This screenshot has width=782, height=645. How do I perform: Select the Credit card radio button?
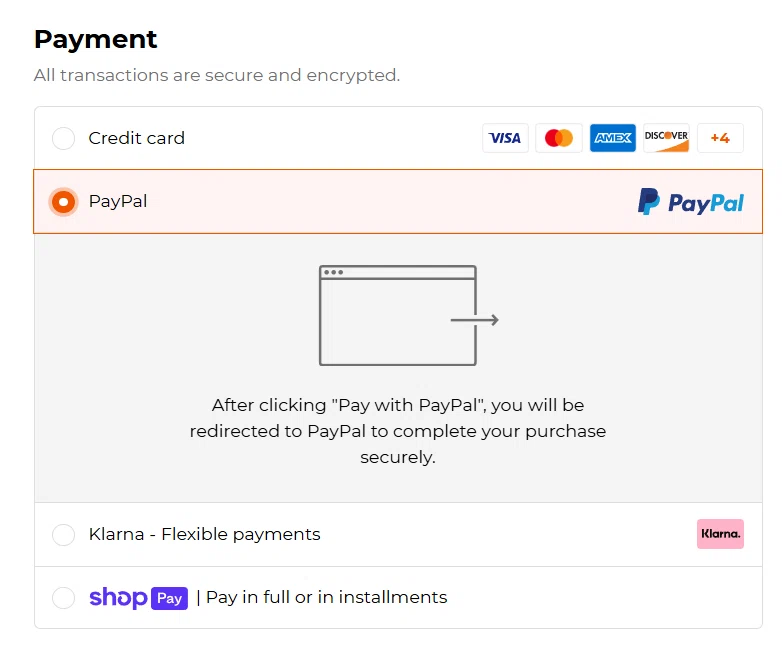[63, 138]
